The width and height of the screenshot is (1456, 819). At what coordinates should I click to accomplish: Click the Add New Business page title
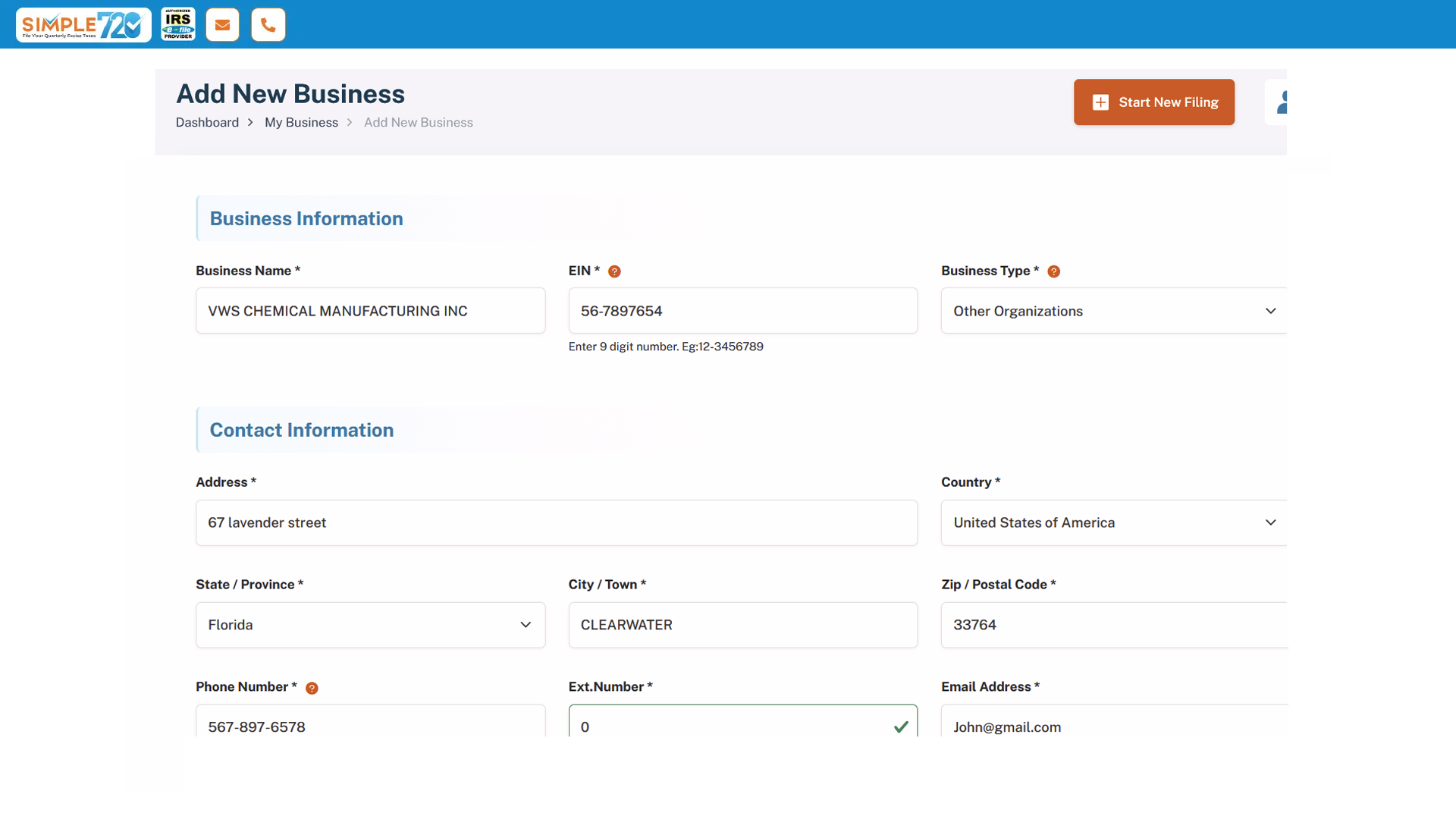pos(290,94)
